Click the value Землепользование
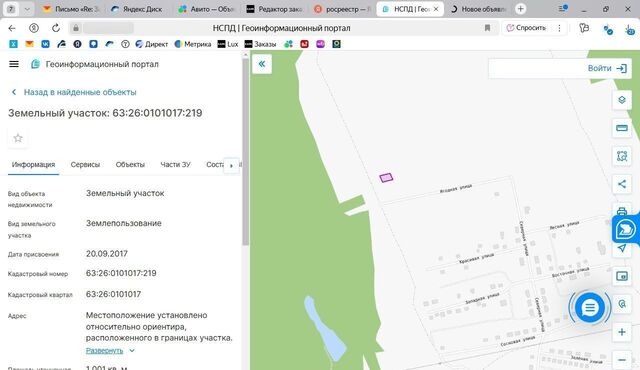 (x=124, y=223)
